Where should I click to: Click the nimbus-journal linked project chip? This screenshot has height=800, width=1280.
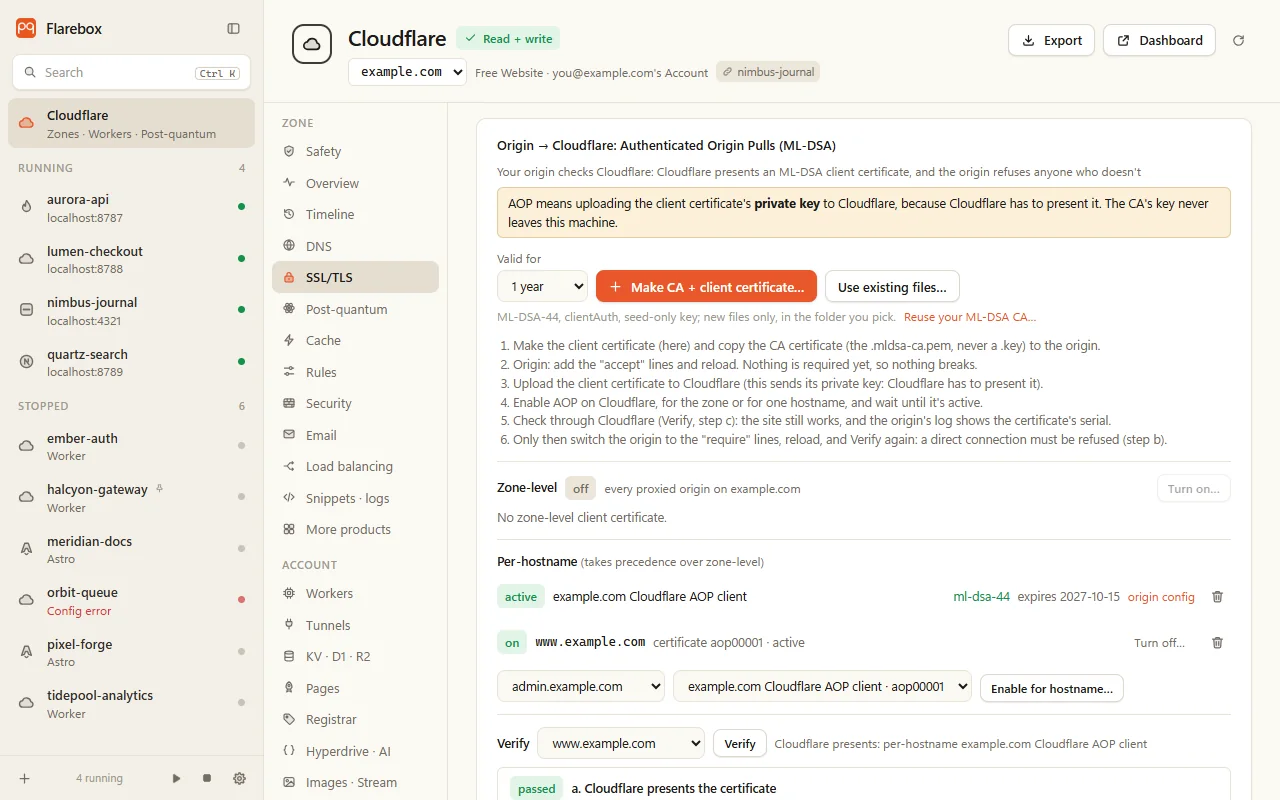click(768, 72)
